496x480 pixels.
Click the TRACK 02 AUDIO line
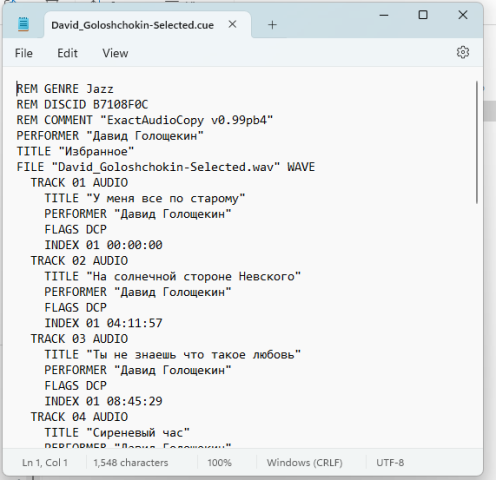point(79,261)
